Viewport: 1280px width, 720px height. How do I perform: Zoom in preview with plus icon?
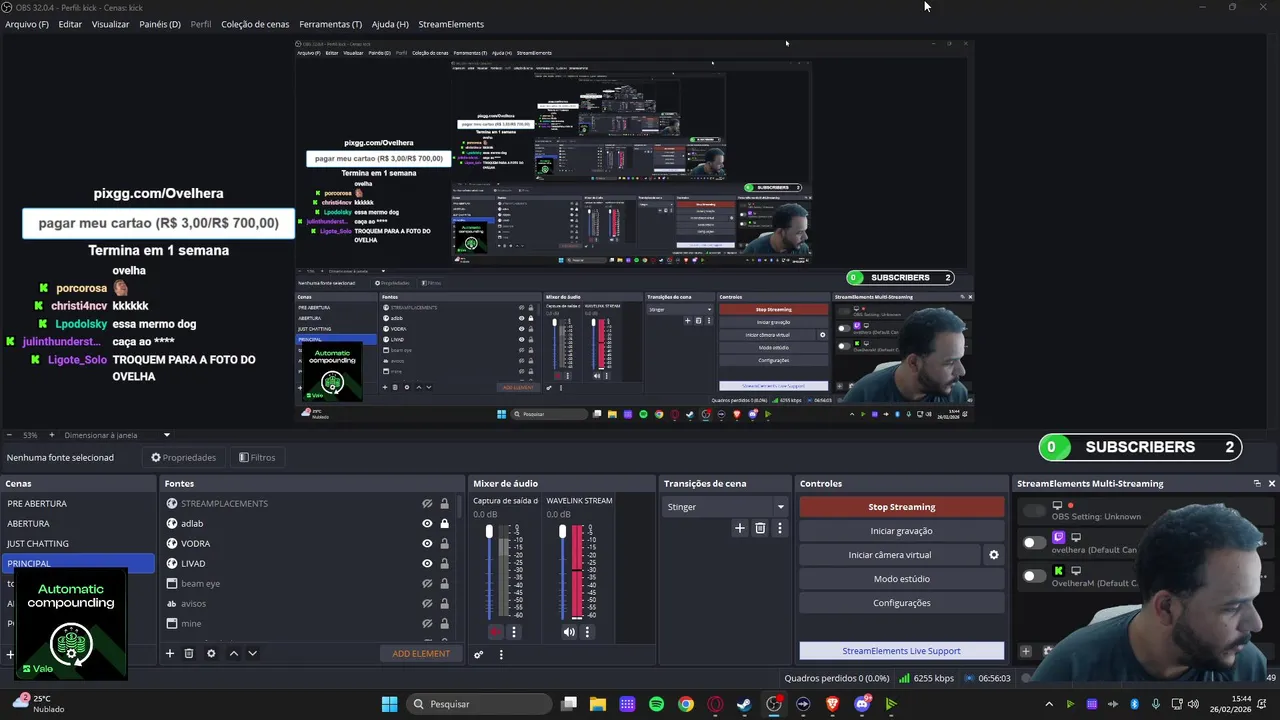click(x=51, y=435)
